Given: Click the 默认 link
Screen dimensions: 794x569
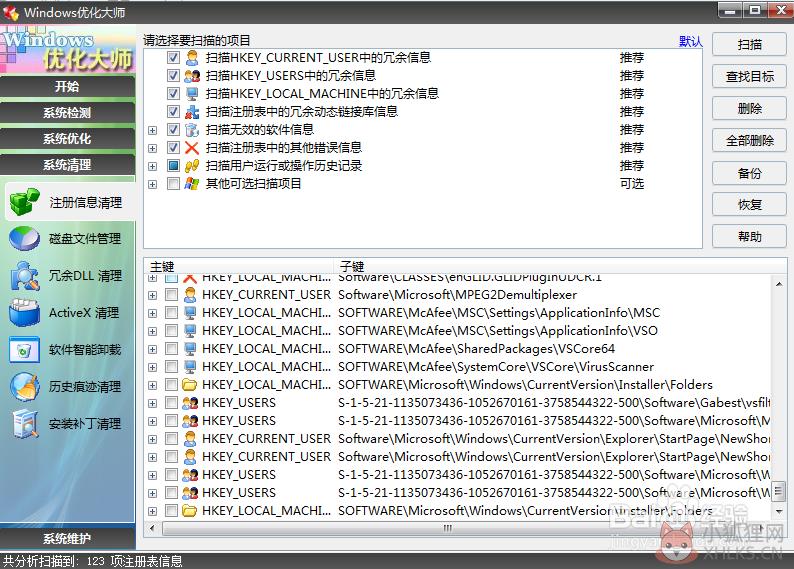Looking at the screenshot, I should (x=691, y=42).
